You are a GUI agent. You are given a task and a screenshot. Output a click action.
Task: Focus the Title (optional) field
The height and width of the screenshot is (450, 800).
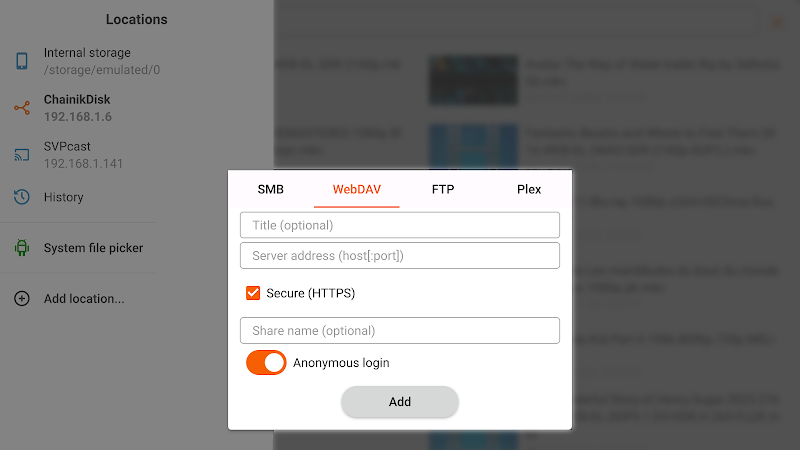pos(399,225)
